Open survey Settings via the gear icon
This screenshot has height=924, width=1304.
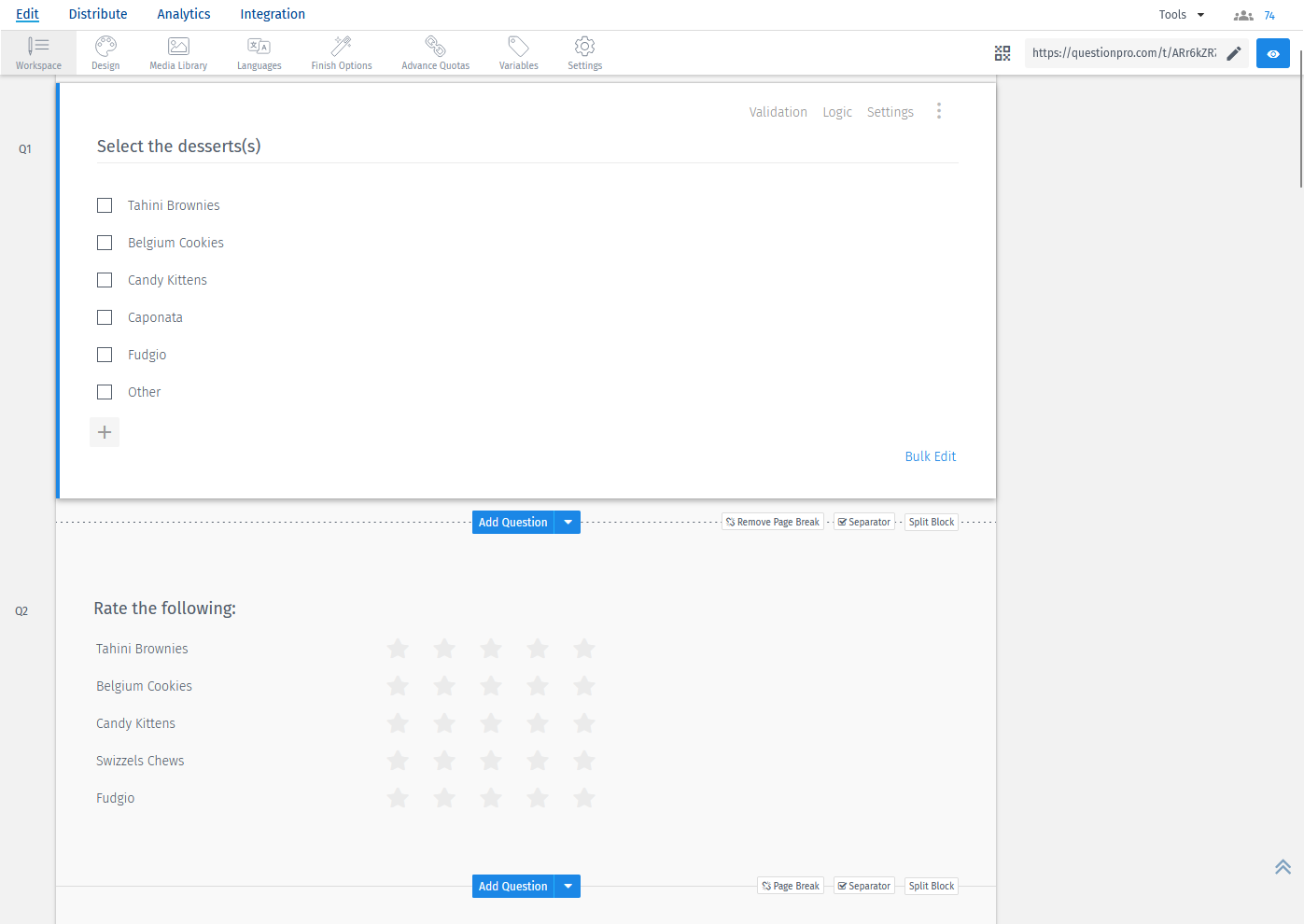click(x=584, y=51)
